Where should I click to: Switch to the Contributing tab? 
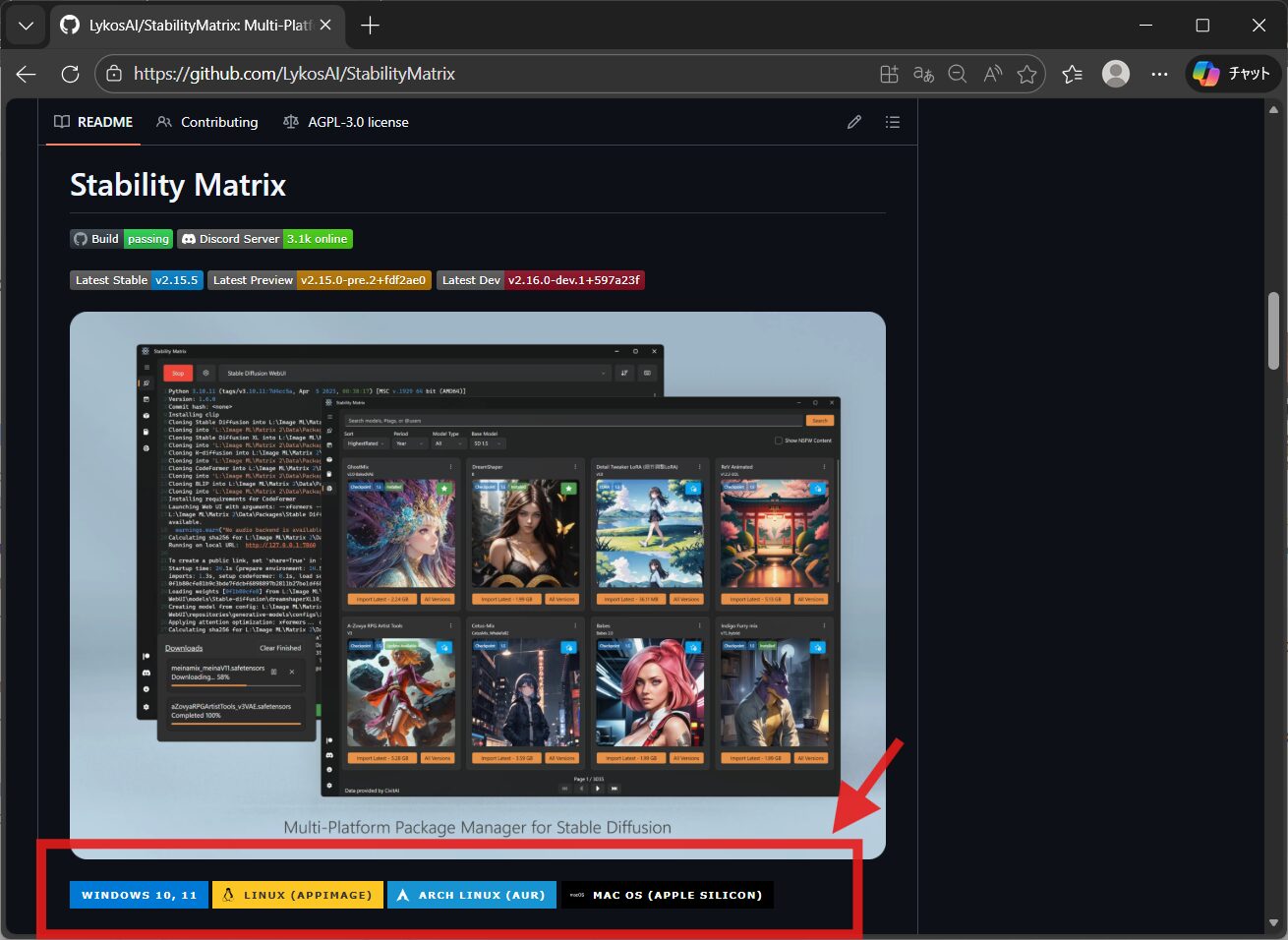point(207,122)
